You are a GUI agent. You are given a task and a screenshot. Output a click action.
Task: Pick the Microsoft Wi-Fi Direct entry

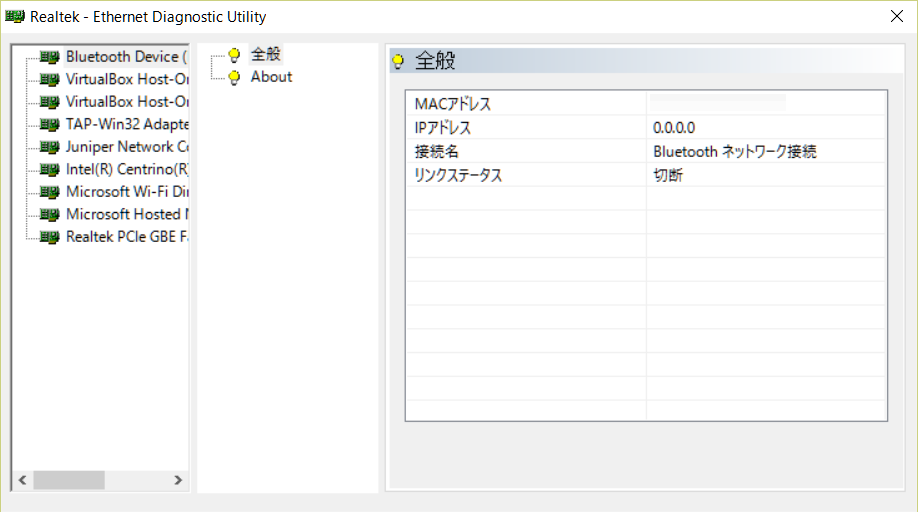point(127,191)
